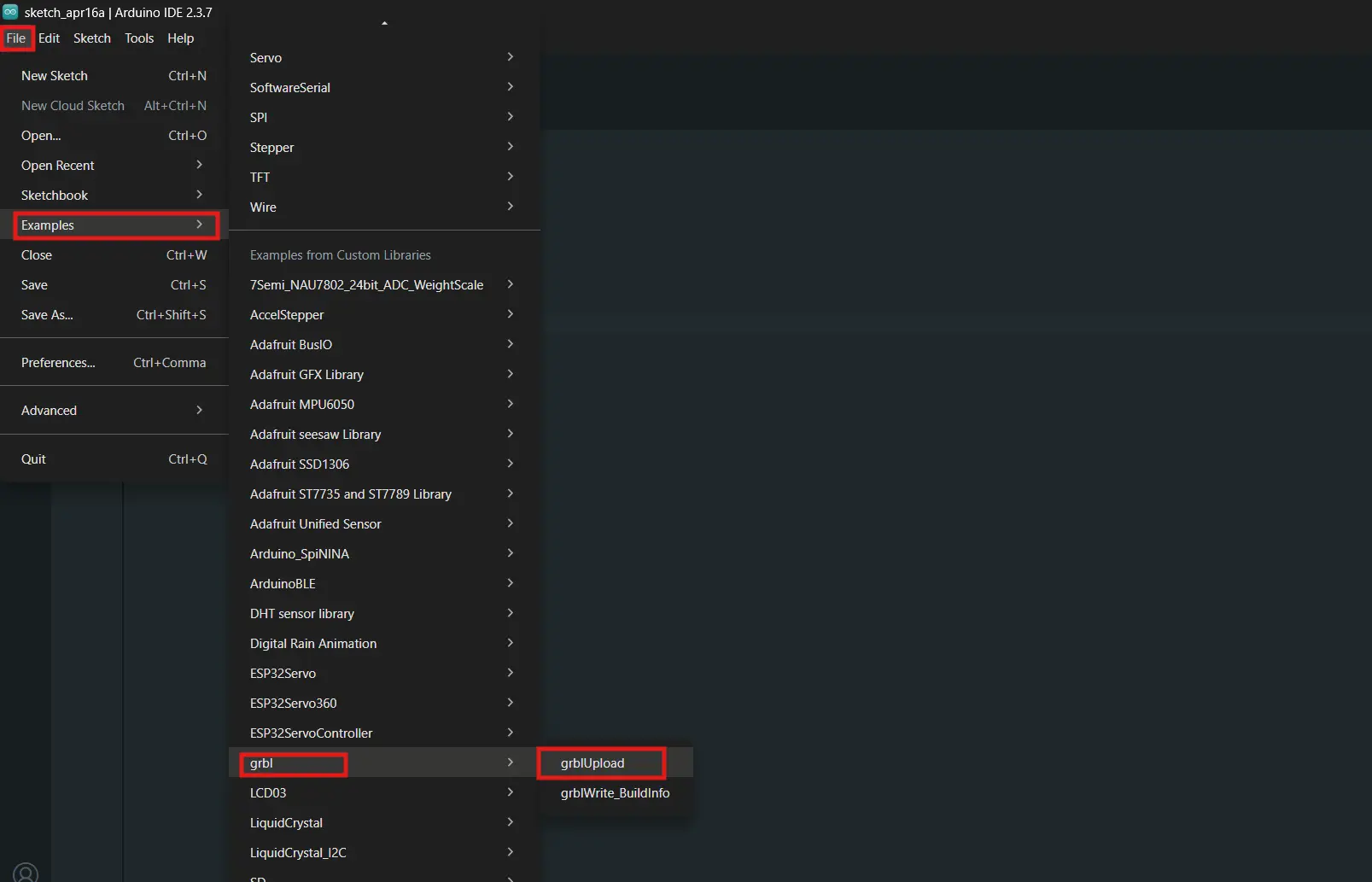Open the account profile icon at bottom left
The image size is (1372, 882).
coord(25,872)
